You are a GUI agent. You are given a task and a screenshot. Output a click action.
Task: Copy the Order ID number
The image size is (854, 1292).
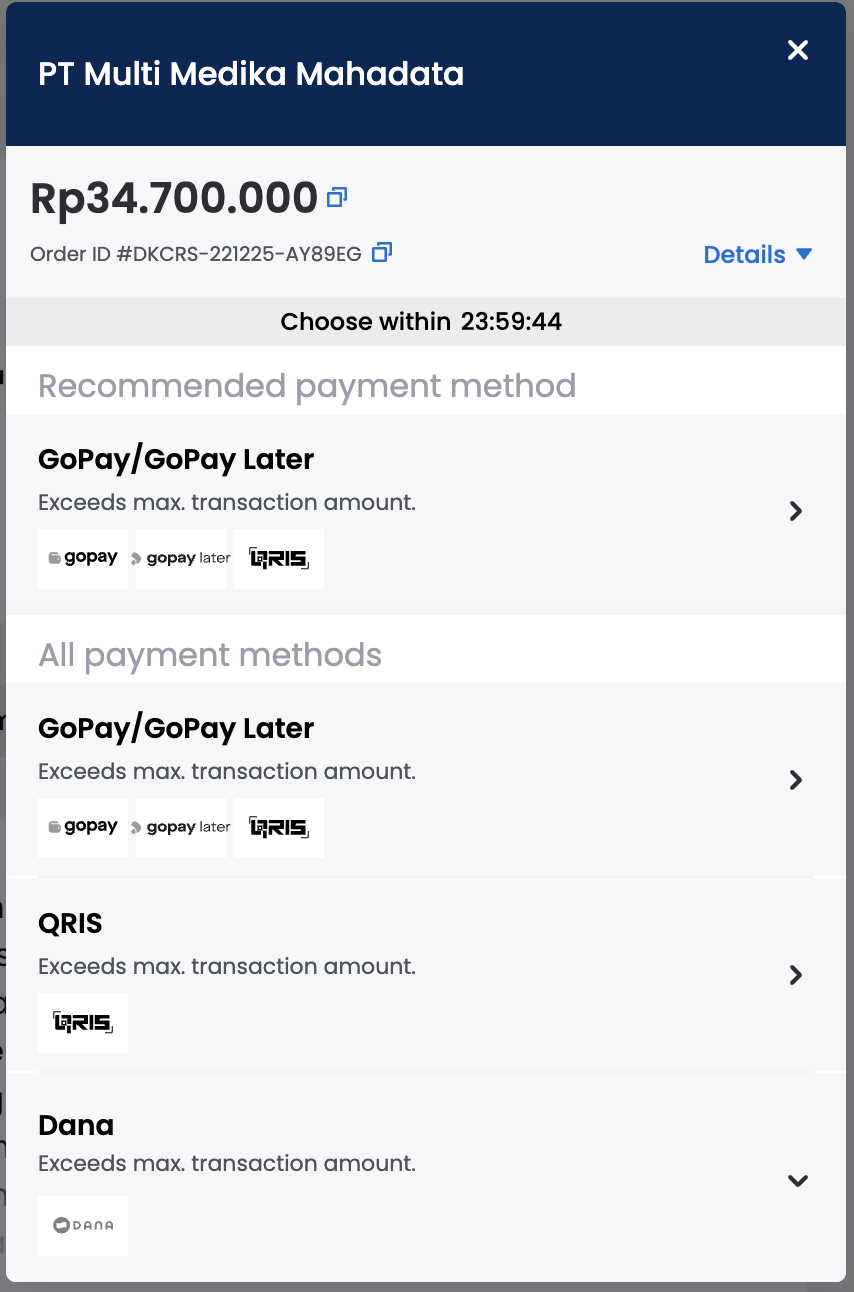381,253
